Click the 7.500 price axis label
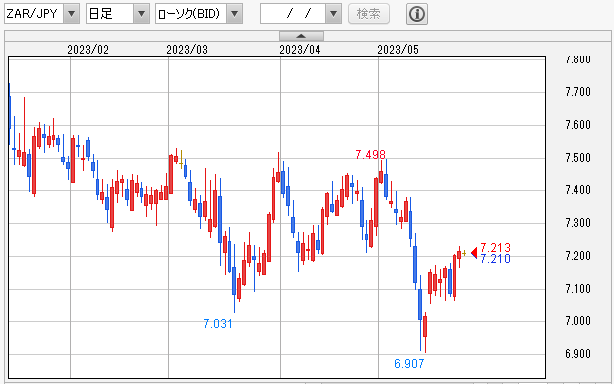The width and height of the screenshot is (614, 384). coord(578,158)
